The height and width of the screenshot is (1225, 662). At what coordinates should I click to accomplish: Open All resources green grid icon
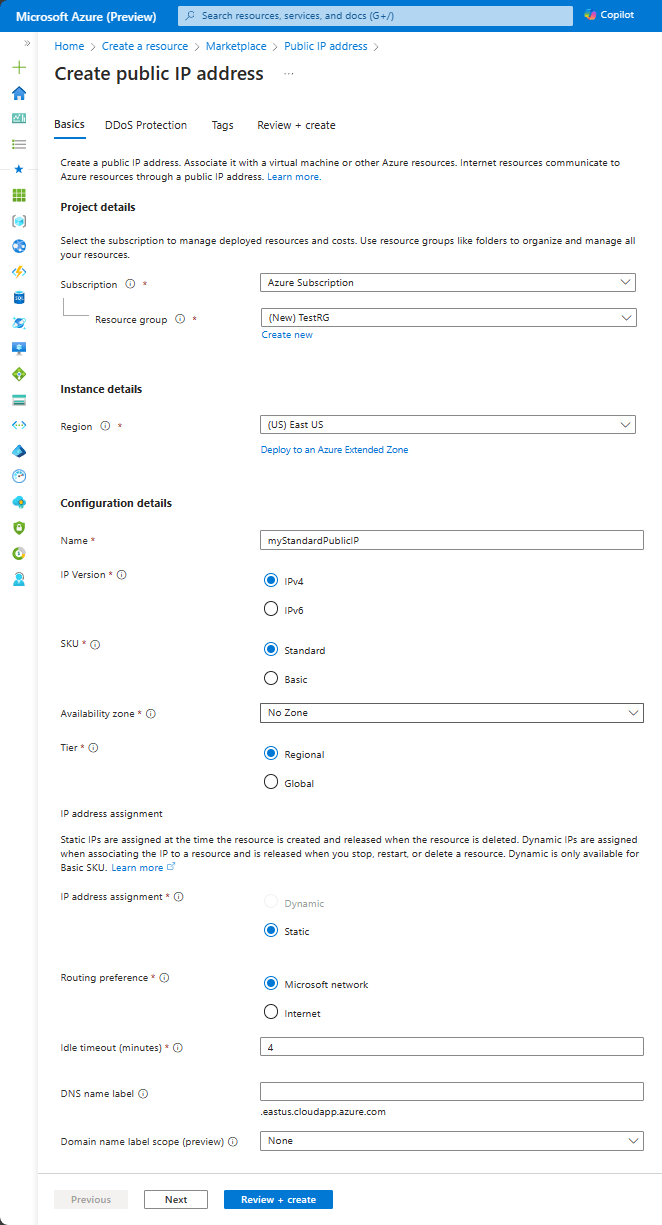(19, 195)
